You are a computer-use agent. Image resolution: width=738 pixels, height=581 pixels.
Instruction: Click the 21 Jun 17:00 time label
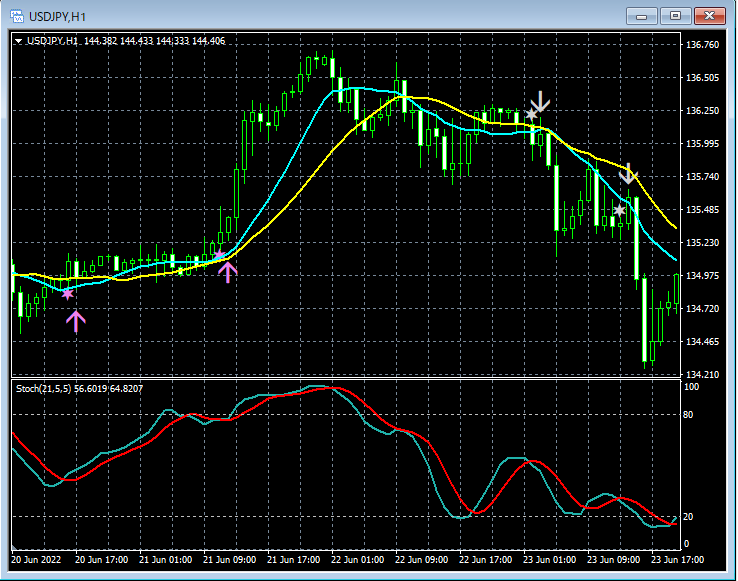coord(293,560)
